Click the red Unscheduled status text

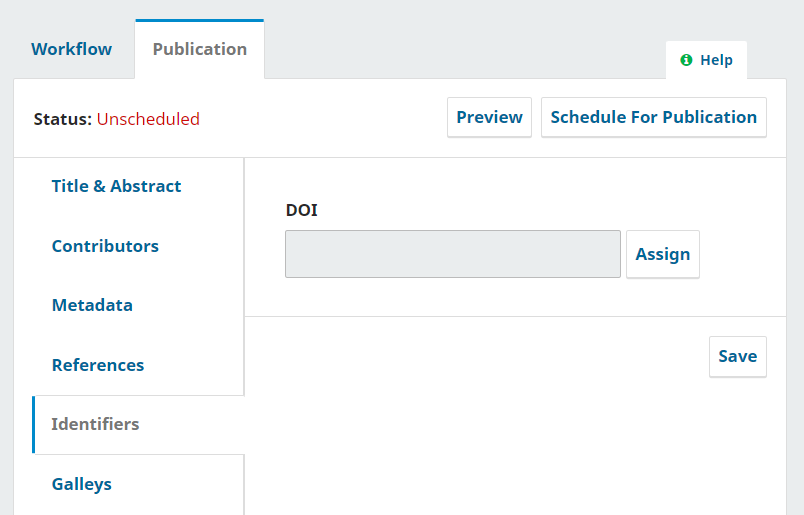(148, 119)
